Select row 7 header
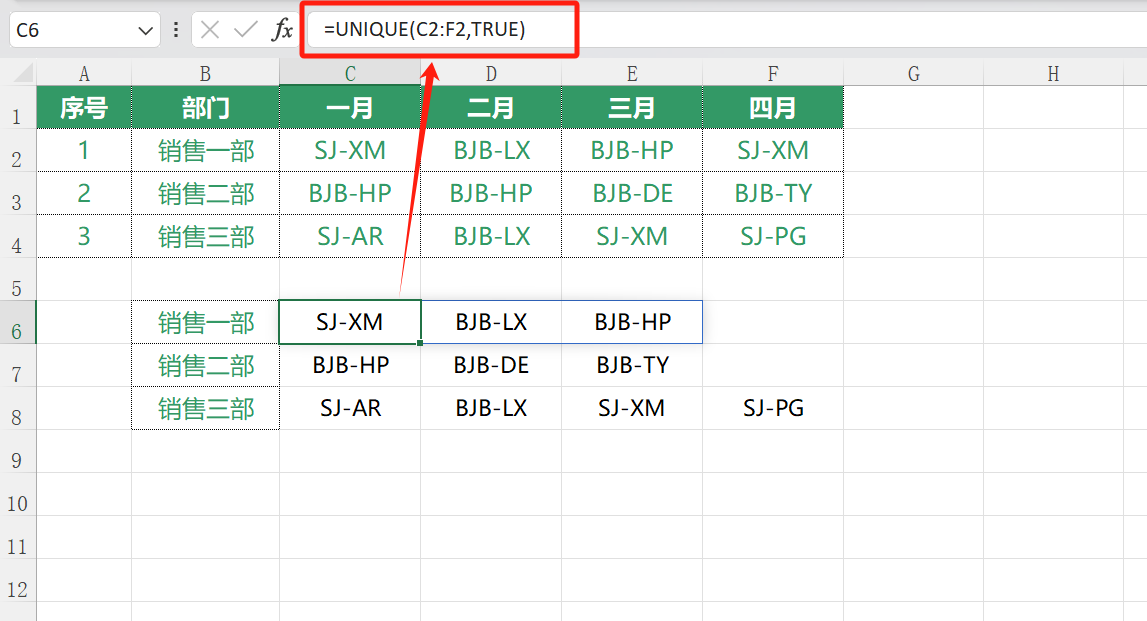The height and width of the screenshot is (621, 1147). [x=18, y=366]
